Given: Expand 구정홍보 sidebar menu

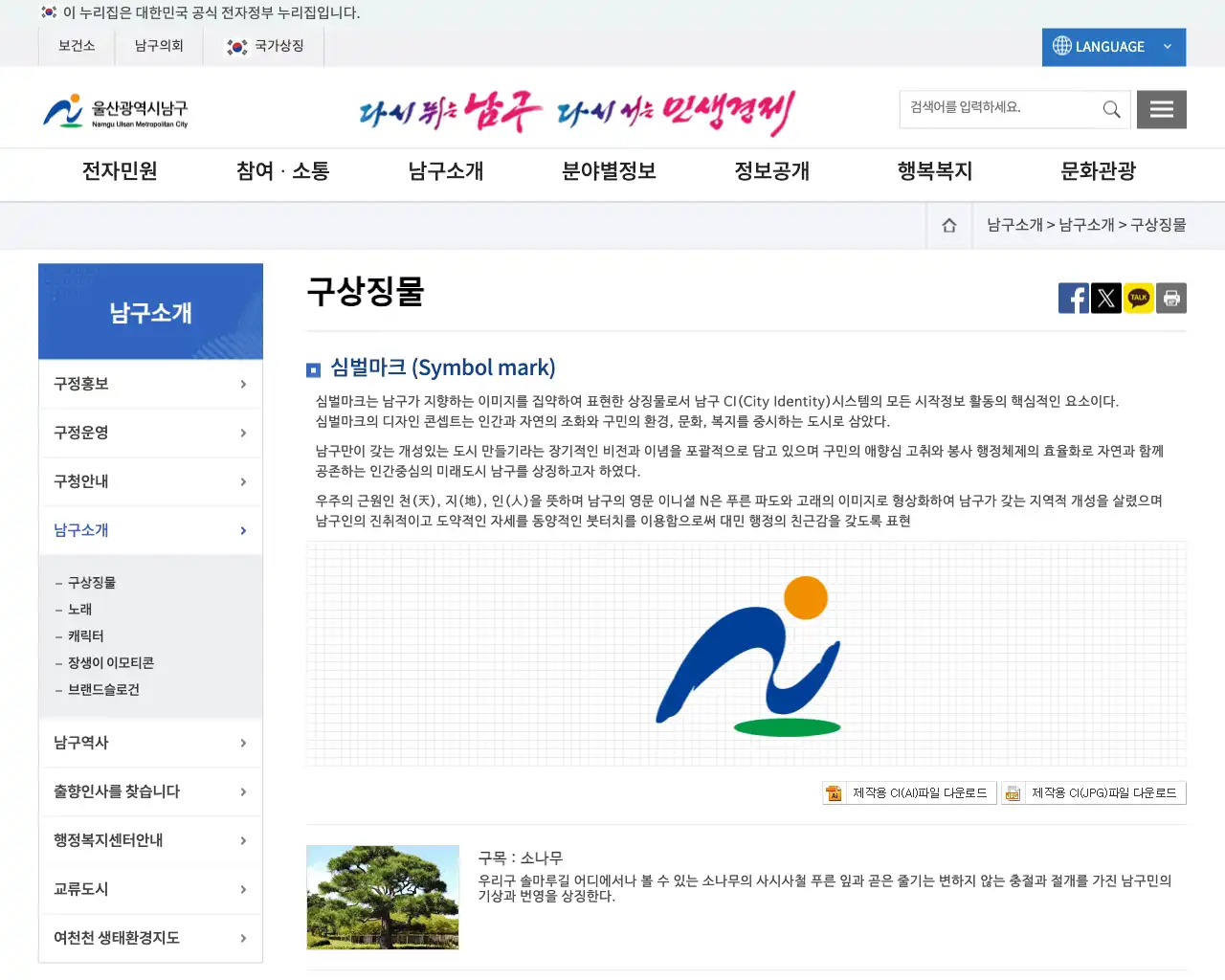Looking at the screenshot, I should coord(150,384).
